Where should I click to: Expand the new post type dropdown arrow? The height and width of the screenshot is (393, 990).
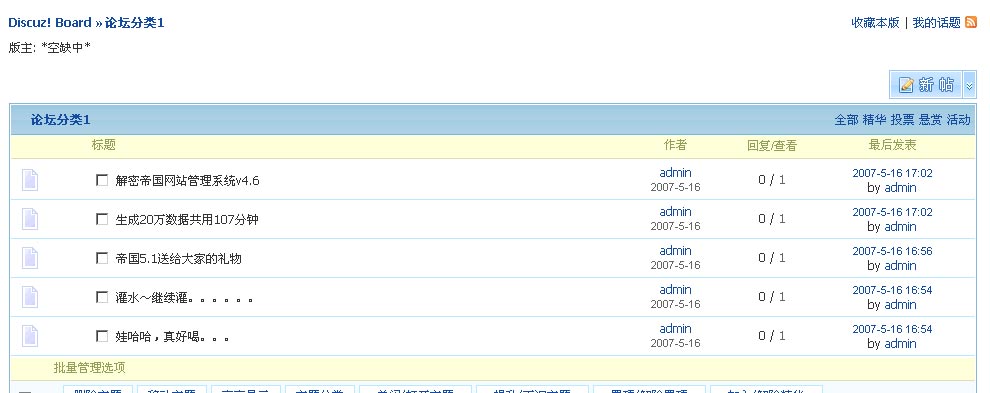click(969, 85)
